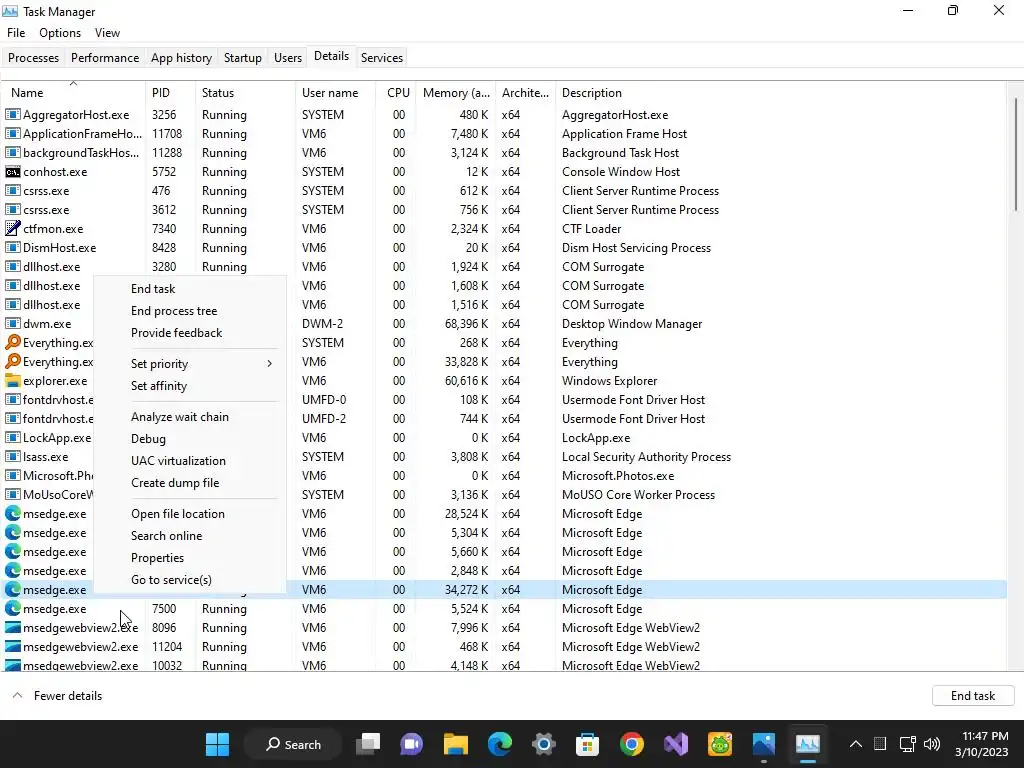The height and width of the screenshot is (768, 1024).
Task: Select Debug in context menu
Action: tap(189, 439)
